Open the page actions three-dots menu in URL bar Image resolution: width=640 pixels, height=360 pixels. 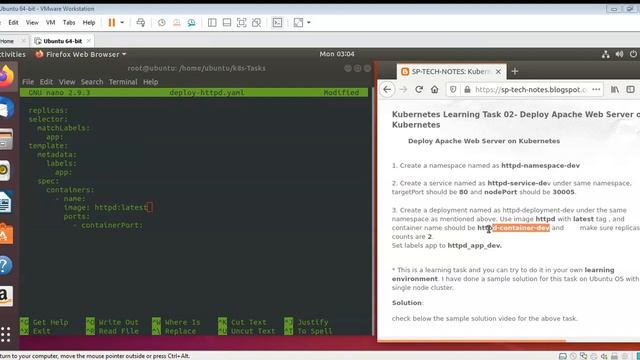pyautogui.click(x=596, y=89)
